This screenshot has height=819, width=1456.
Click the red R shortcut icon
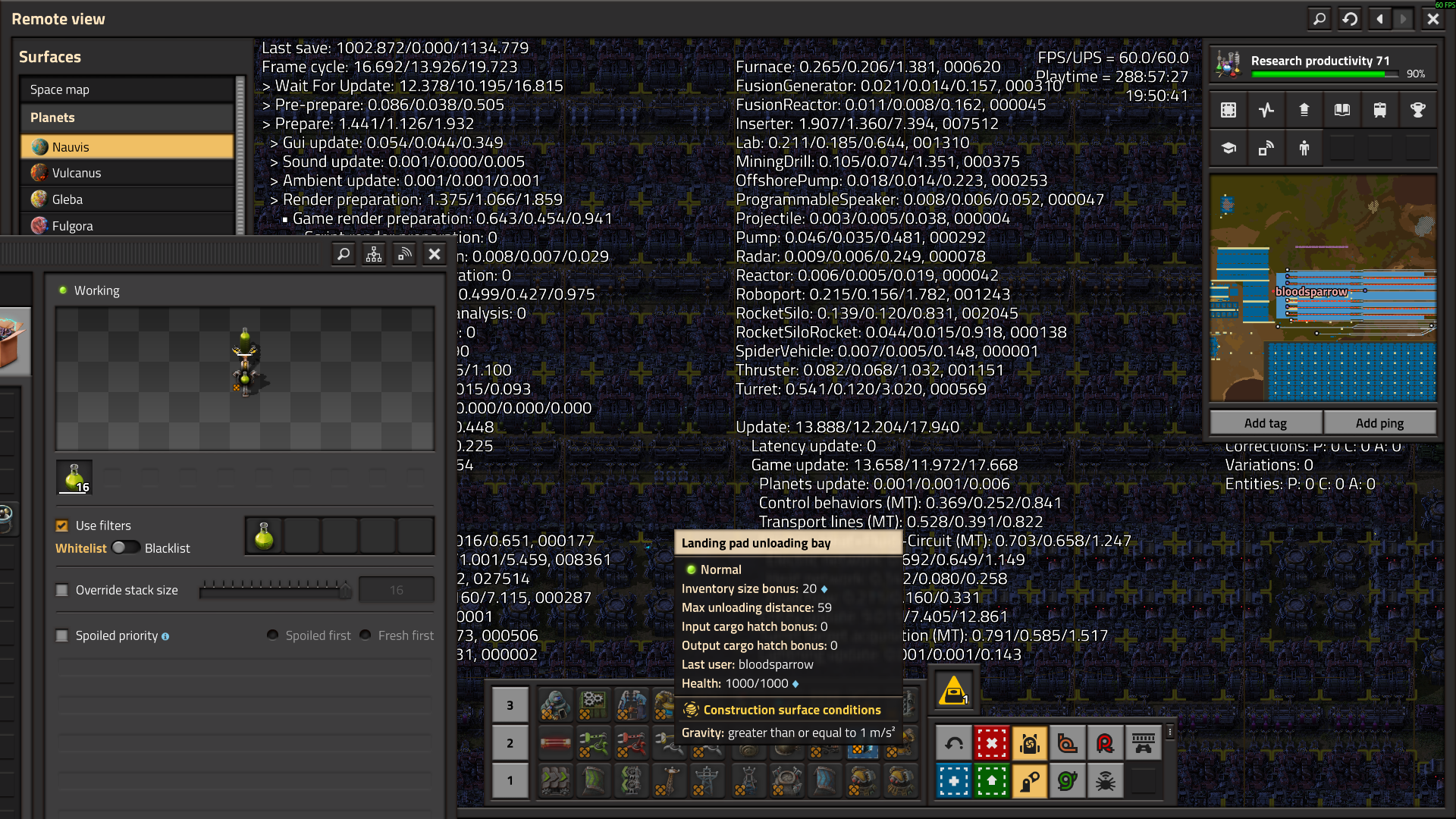tap(1106, 743)
